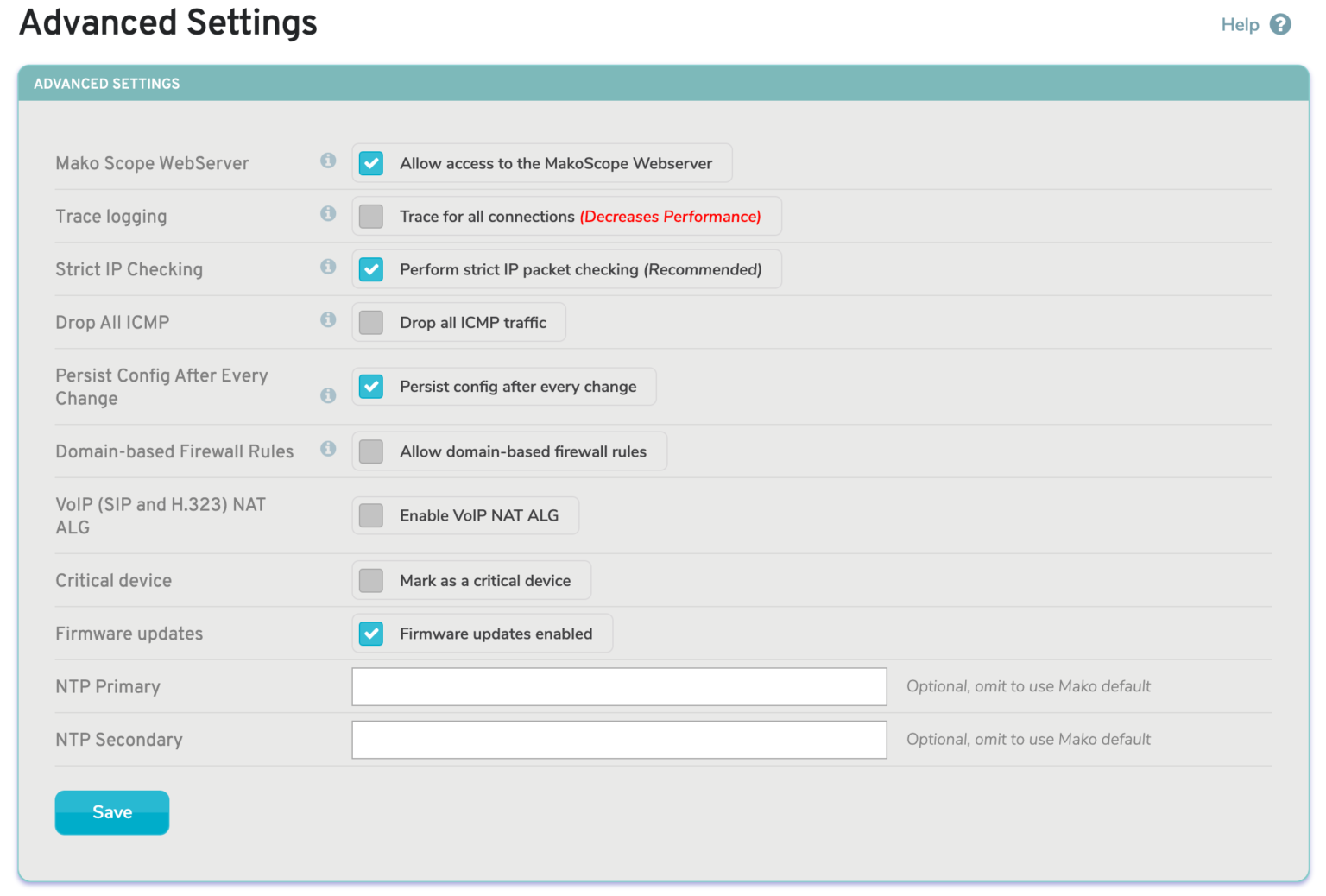Uncheck strict IP packet checking
The image size is (1326, 896).
pos(370,269)
